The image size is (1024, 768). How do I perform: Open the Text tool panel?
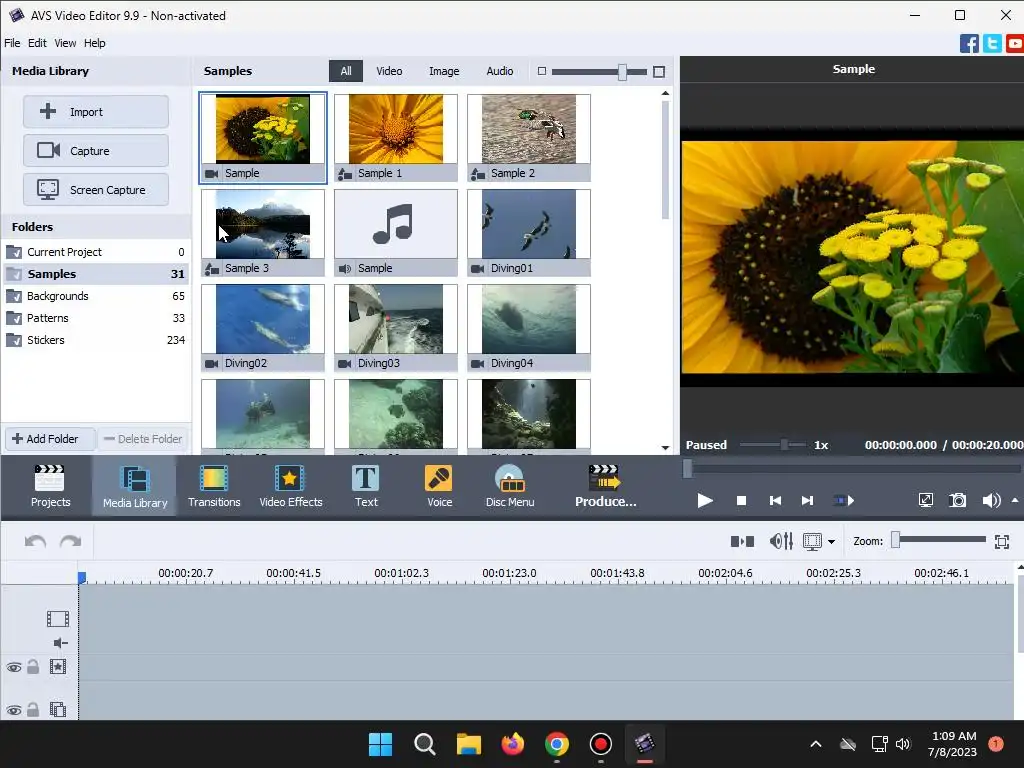click(x=366, y=486)
